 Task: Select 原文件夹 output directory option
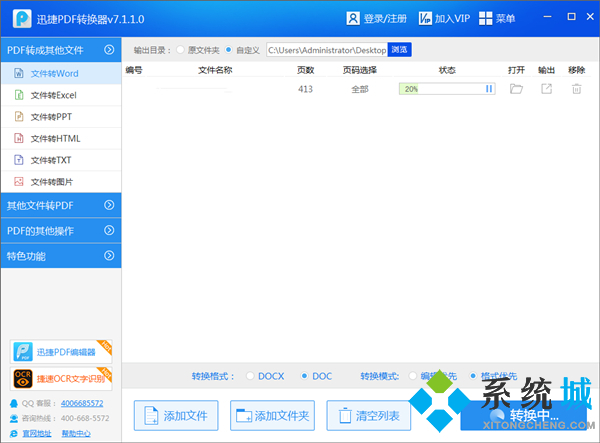tap(181, 50)
